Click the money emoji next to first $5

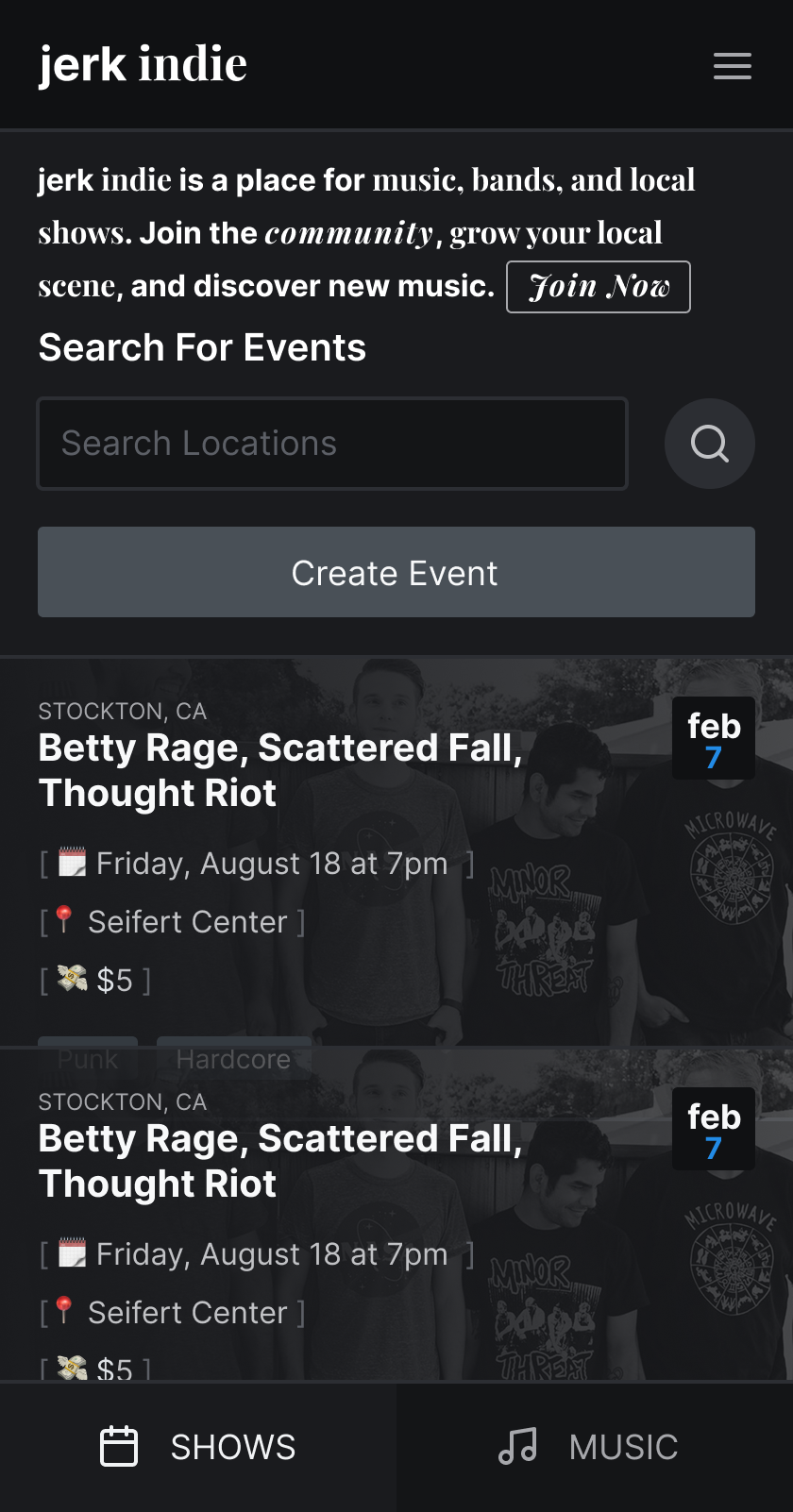pyautogui.click(x=73, y=979)
